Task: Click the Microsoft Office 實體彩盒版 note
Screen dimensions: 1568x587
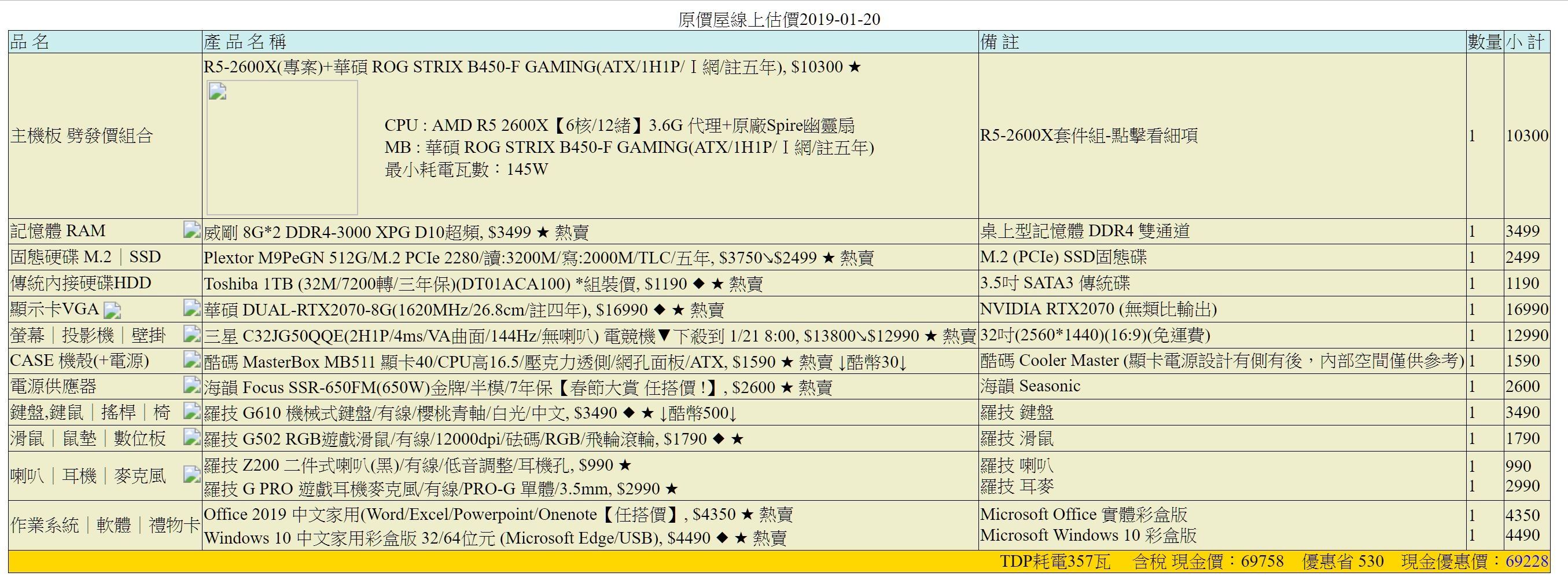Action: pos(1084,515)
